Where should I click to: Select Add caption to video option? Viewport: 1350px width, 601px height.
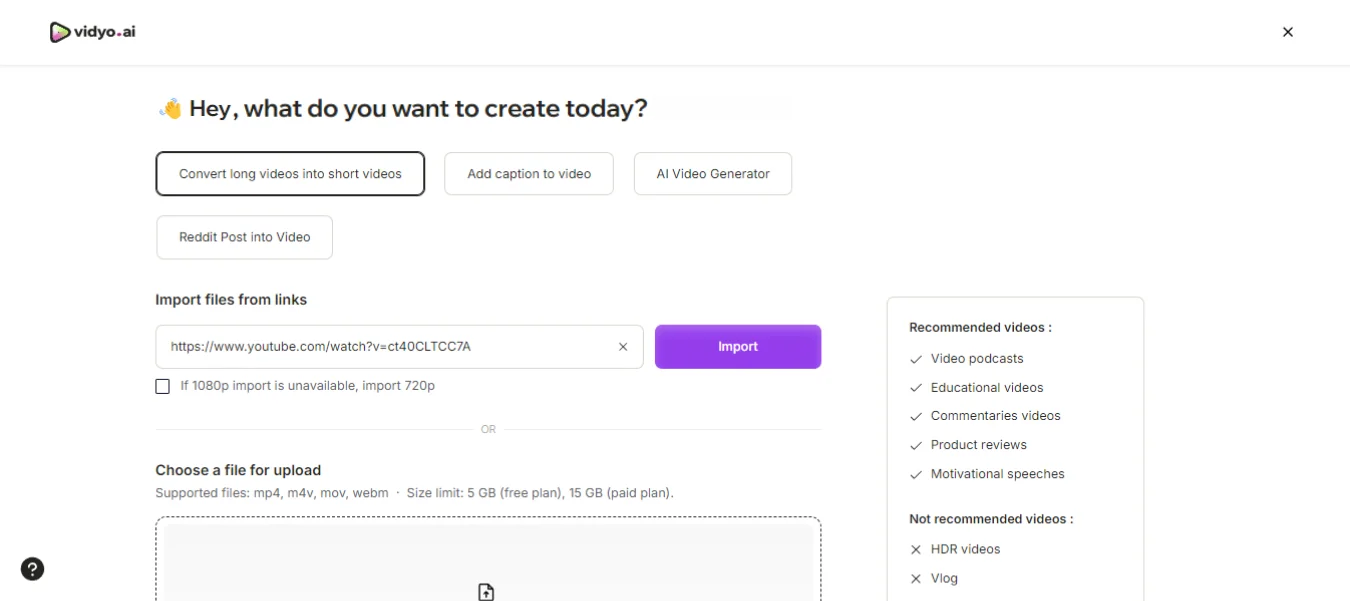(529, 174)
